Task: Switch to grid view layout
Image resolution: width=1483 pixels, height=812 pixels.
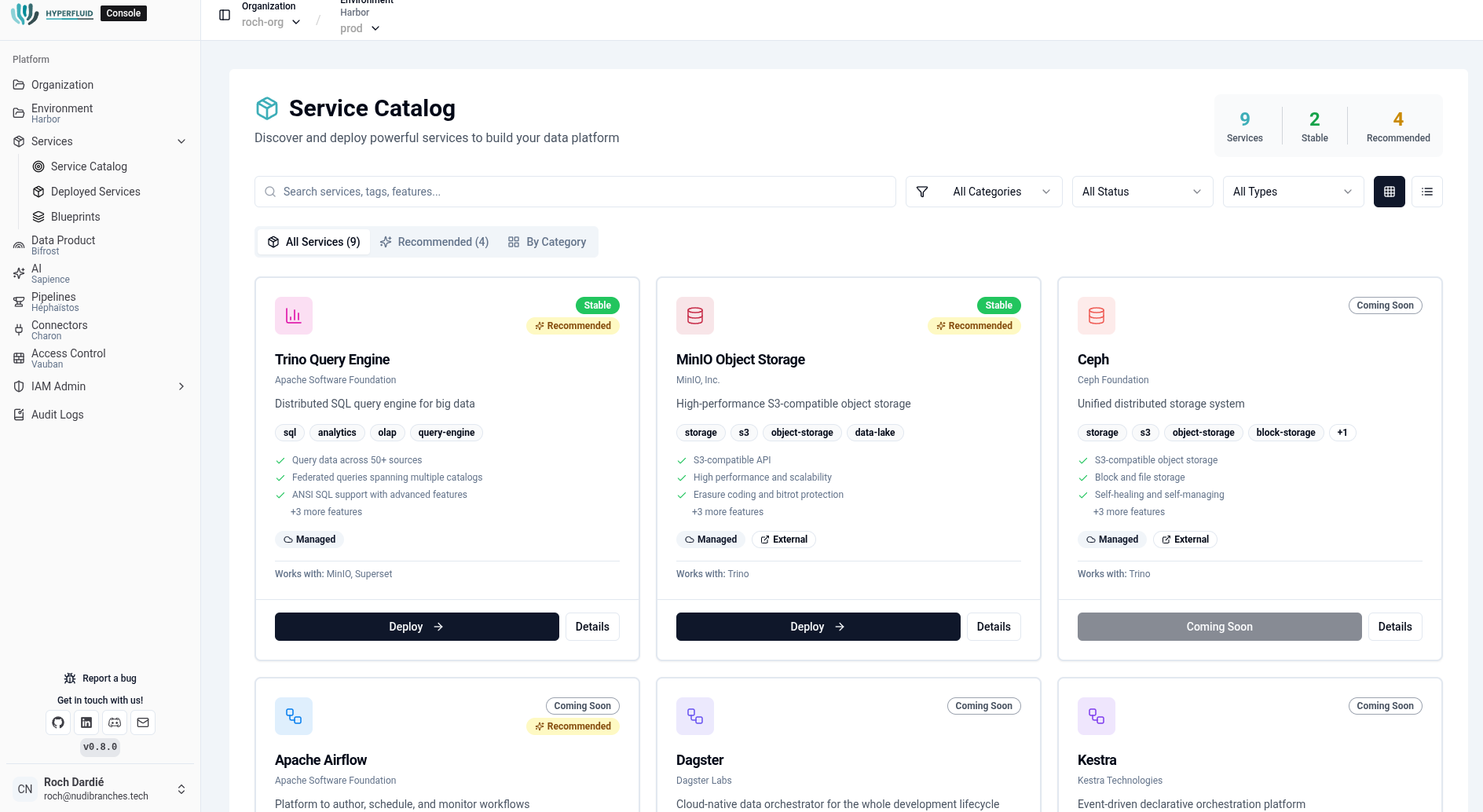Action: (x=1390, y=191)
